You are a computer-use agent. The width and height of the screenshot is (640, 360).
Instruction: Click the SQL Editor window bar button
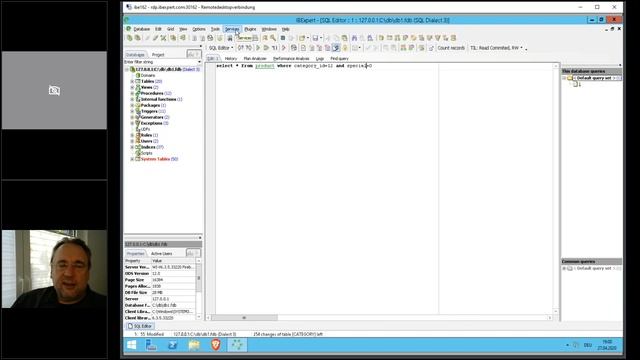(140, 326)
